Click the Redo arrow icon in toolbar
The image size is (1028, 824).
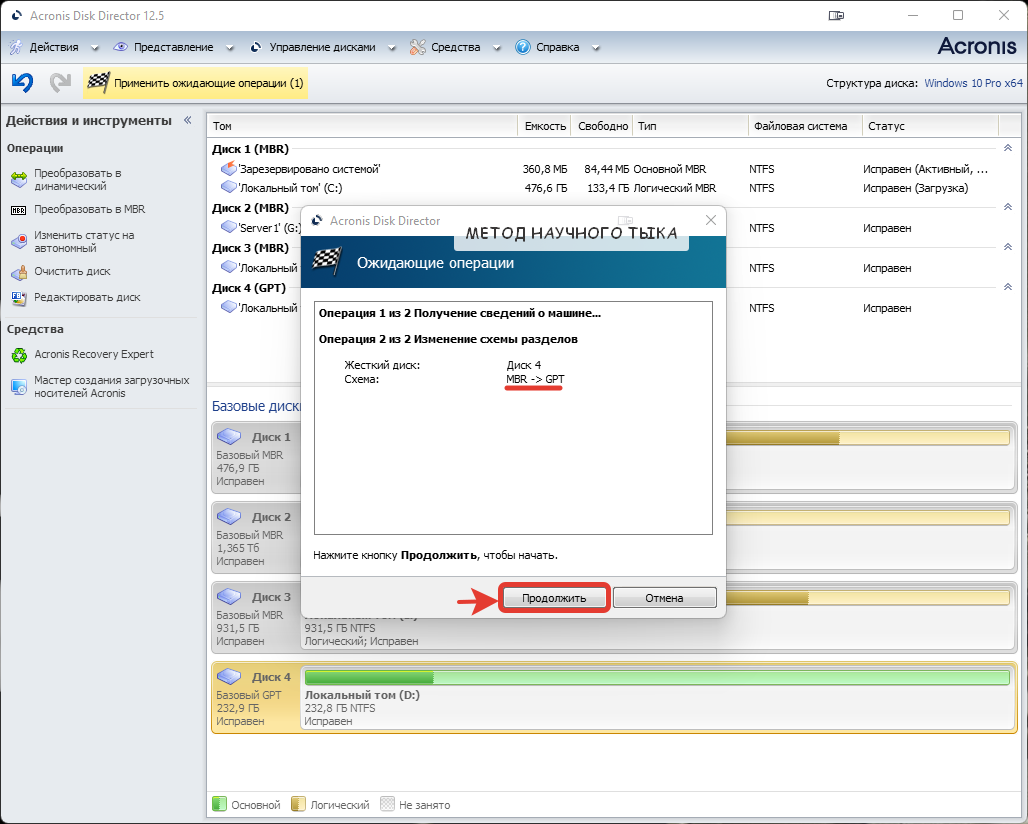point(60,83)
